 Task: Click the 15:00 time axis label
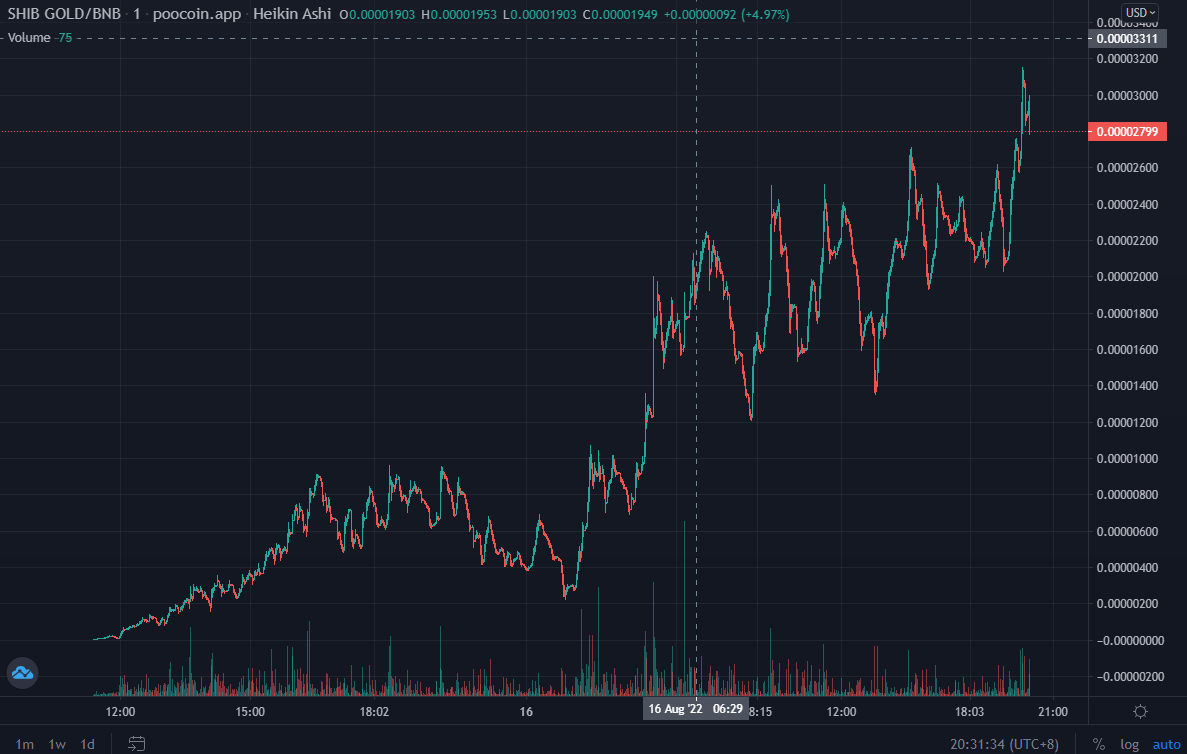[250, 712]
